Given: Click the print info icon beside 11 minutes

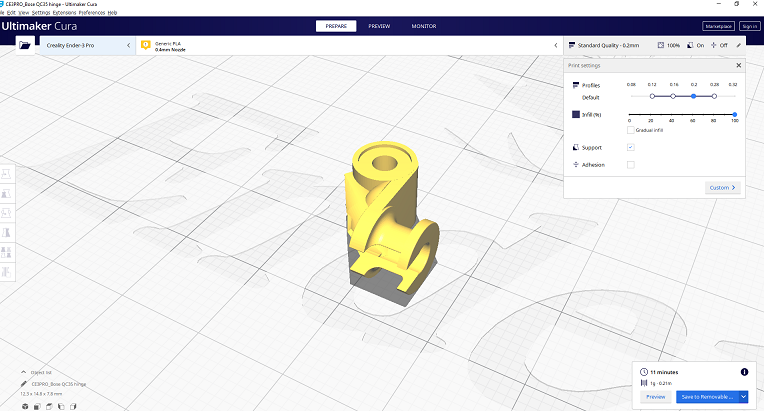Looking at the screenshot, I should point(743,372).
